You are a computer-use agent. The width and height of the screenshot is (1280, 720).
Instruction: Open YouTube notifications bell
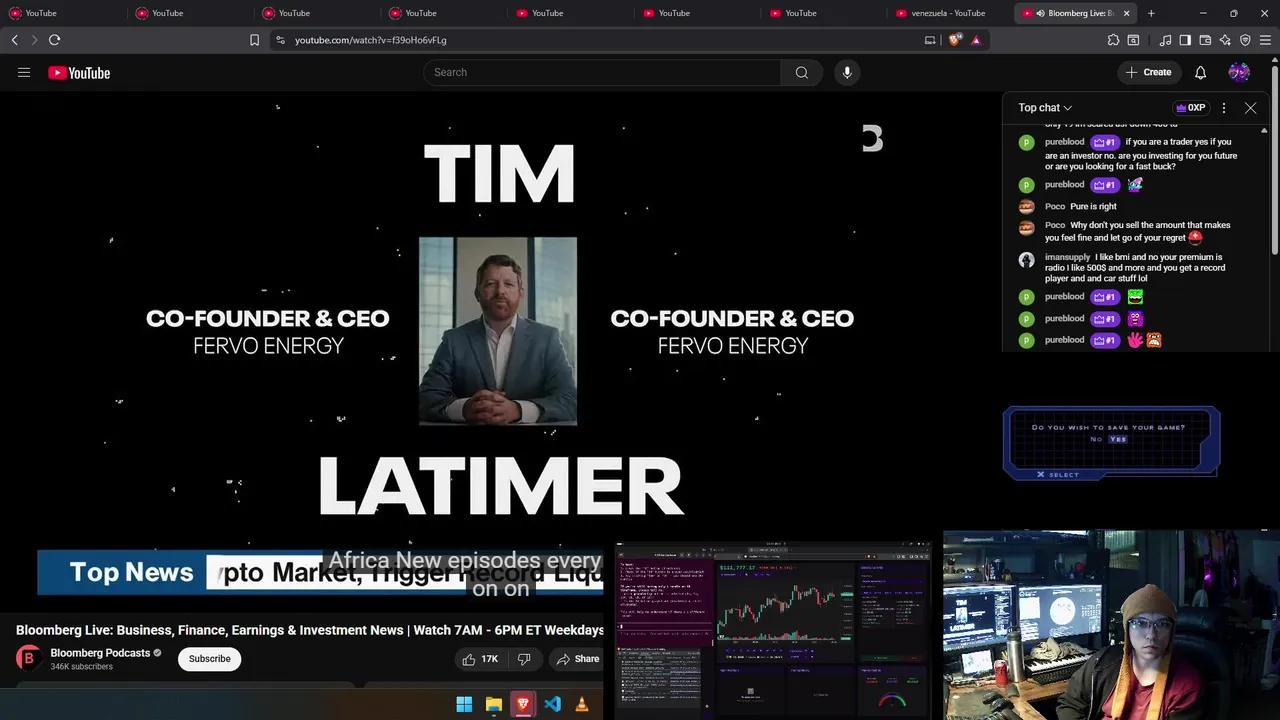[1201, 72]
